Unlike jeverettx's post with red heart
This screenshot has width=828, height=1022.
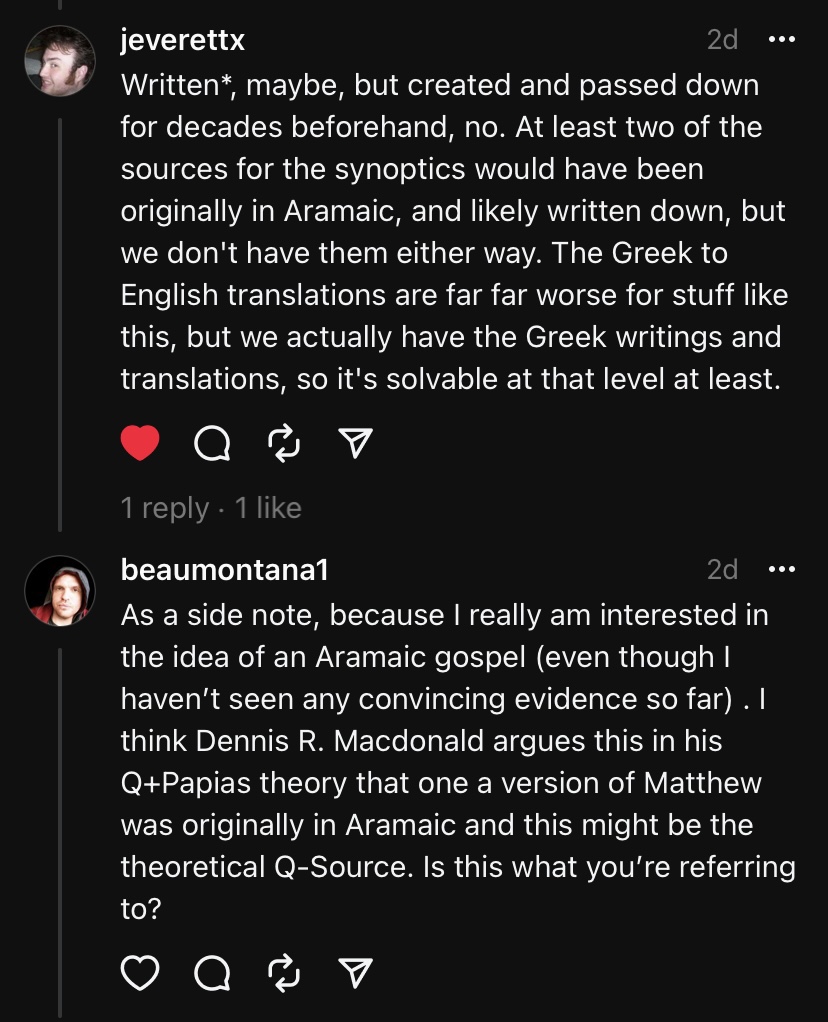140,443
